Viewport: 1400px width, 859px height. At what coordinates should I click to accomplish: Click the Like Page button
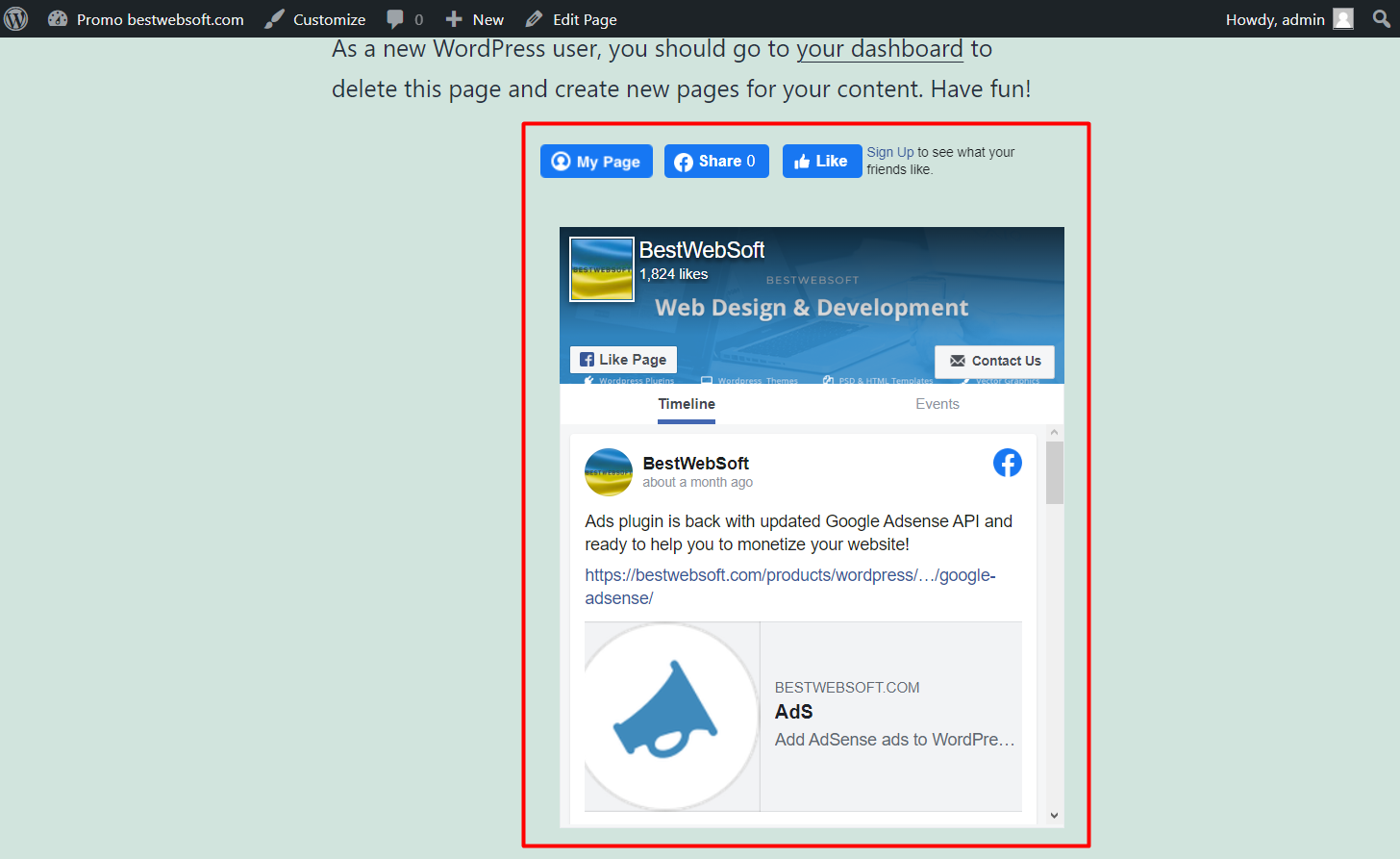pyautogui.click(x=623, y=360)
